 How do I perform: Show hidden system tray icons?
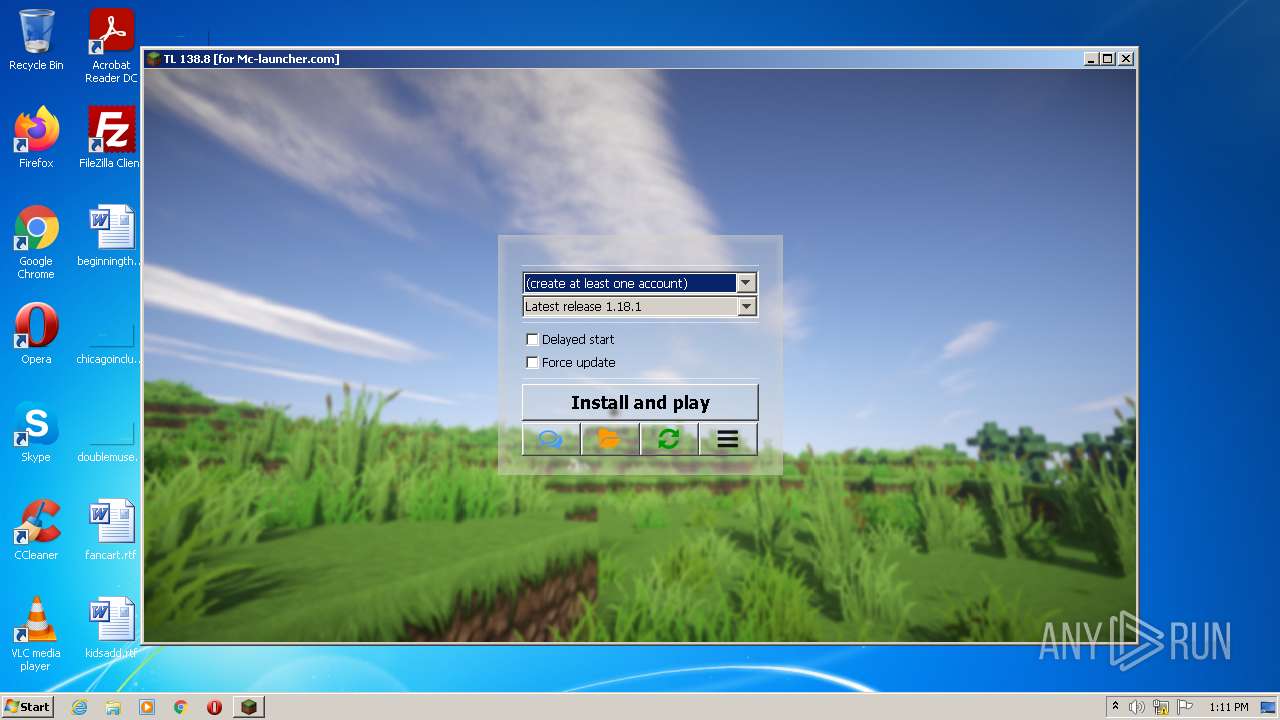click(x=1115, y=707)
